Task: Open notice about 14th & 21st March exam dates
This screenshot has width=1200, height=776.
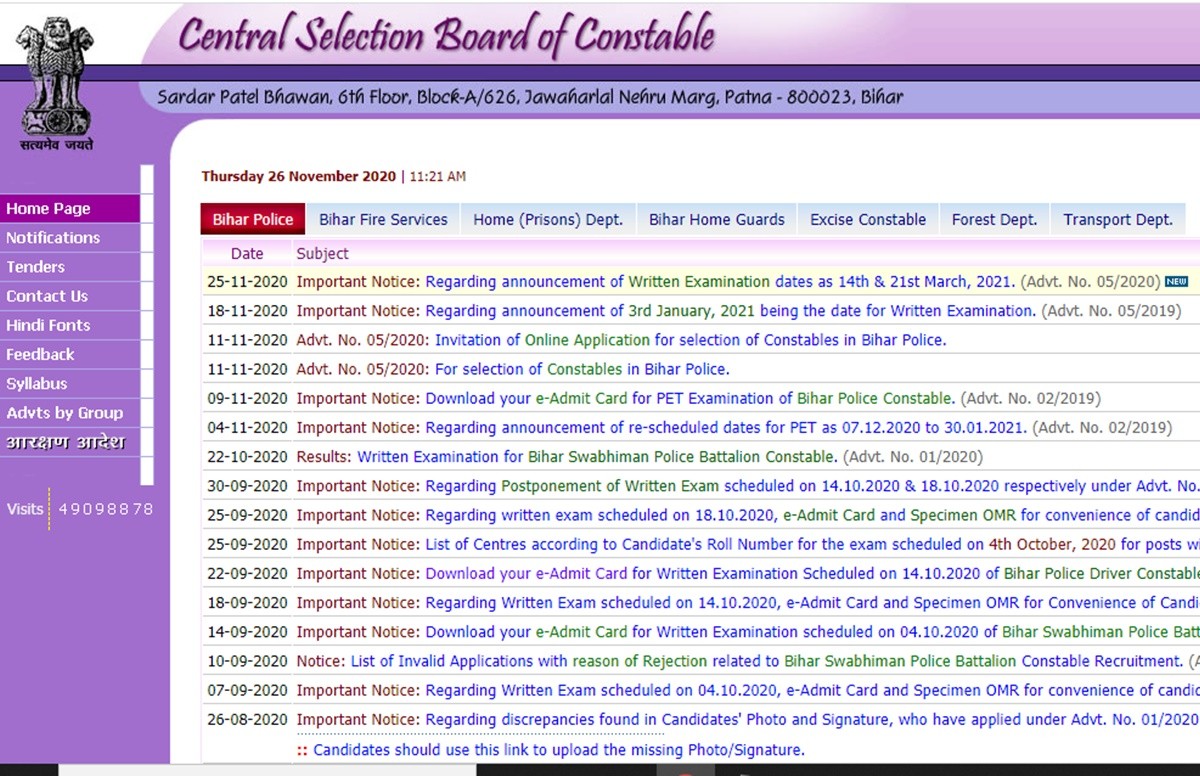Action: click(720, 282)
